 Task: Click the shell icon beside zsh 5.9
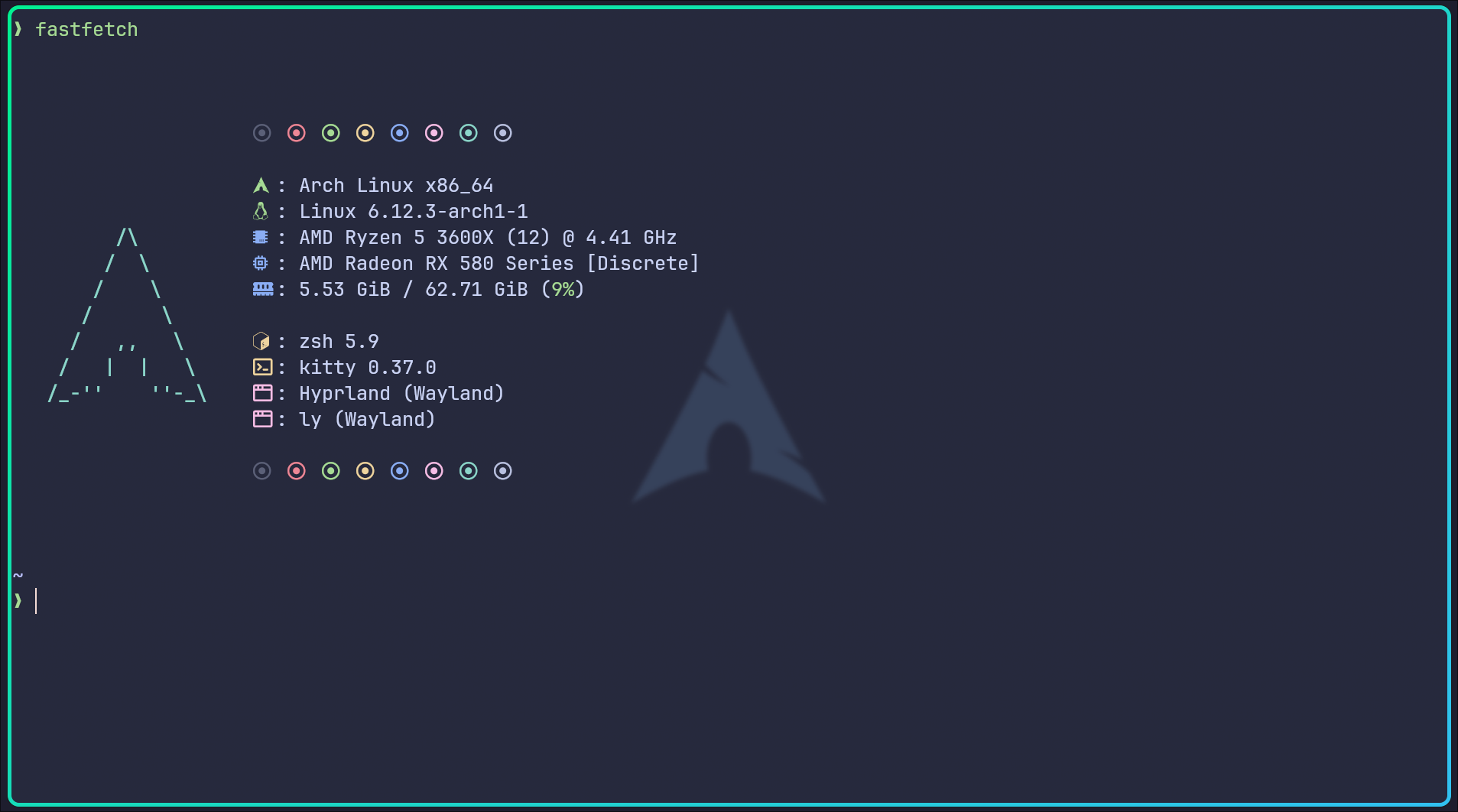261,341
